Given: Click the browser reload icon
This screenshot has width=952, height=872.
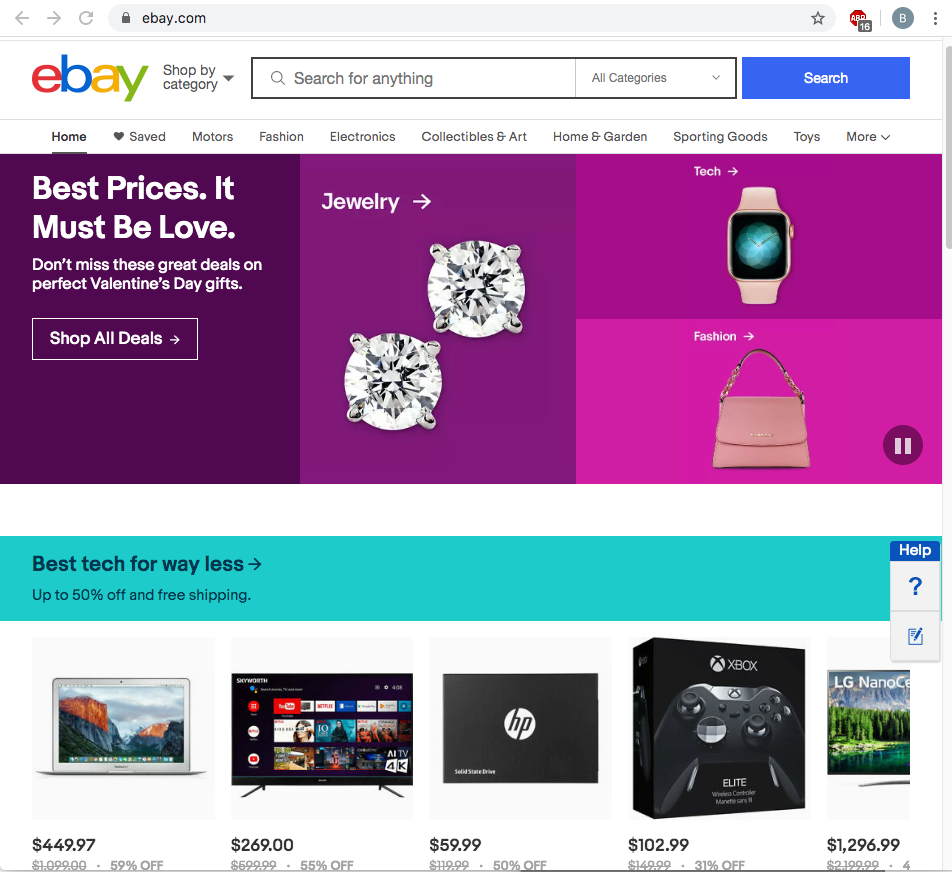Looking at the screenshot, I should pyautogui.click(x=86, y=18).
